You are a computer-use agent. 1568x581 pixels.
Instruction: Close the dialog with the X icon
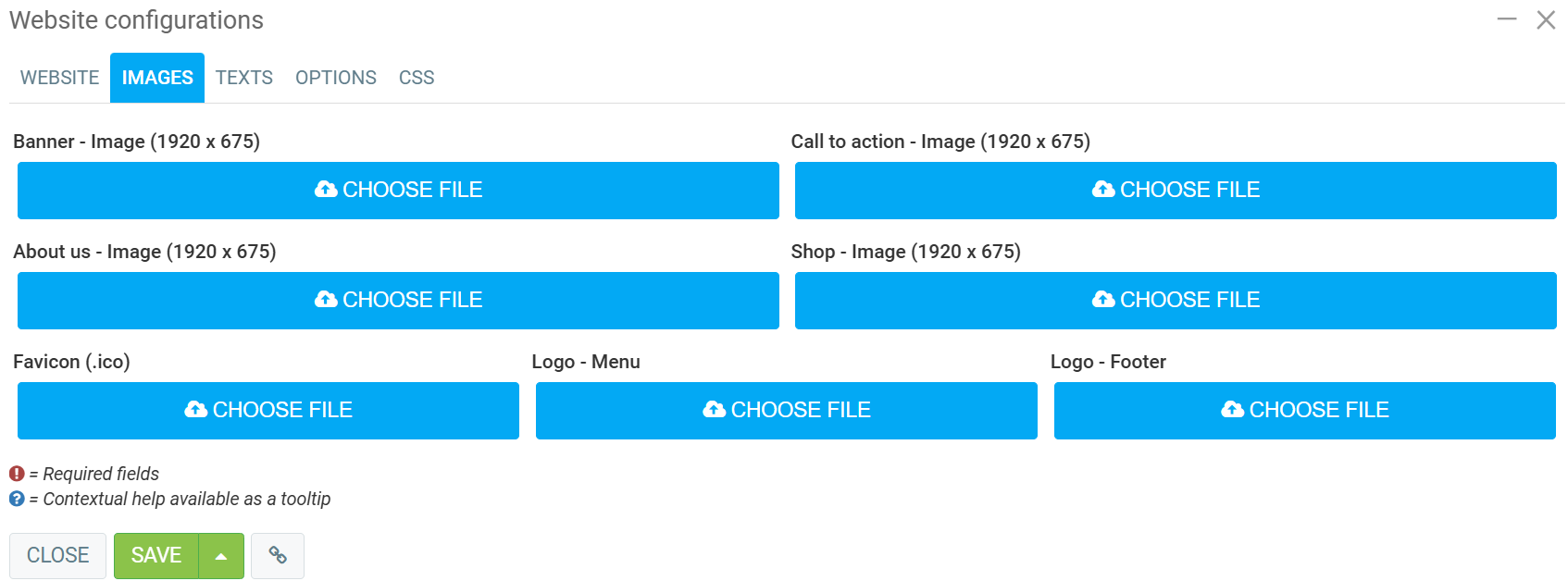tap(1546, 20)
